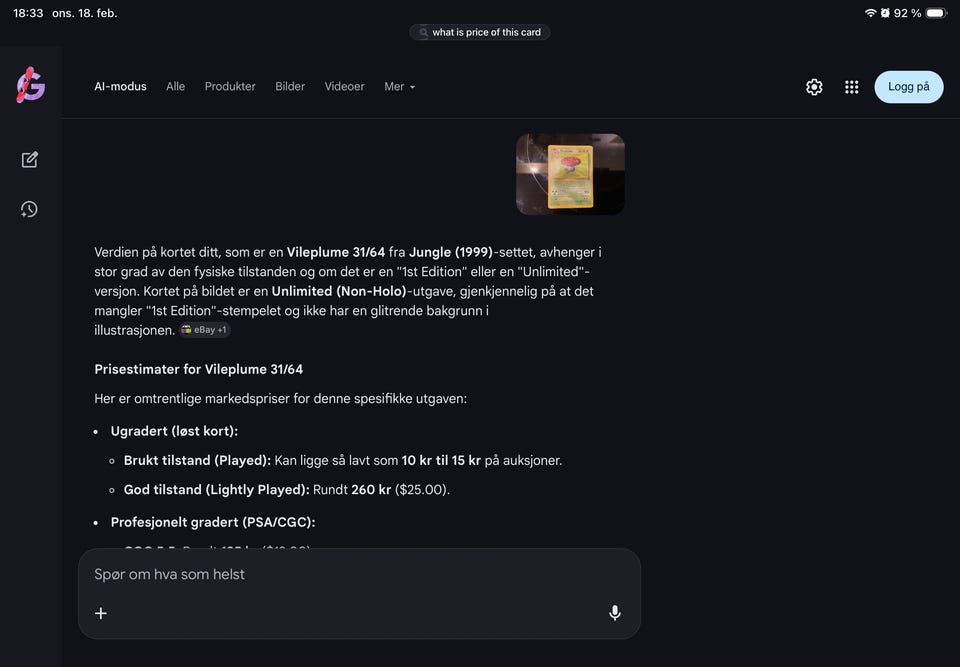This screenshot has width=960, height=667.
Task: Switch to the Produkter tab
Action: (x=230, y=87)
